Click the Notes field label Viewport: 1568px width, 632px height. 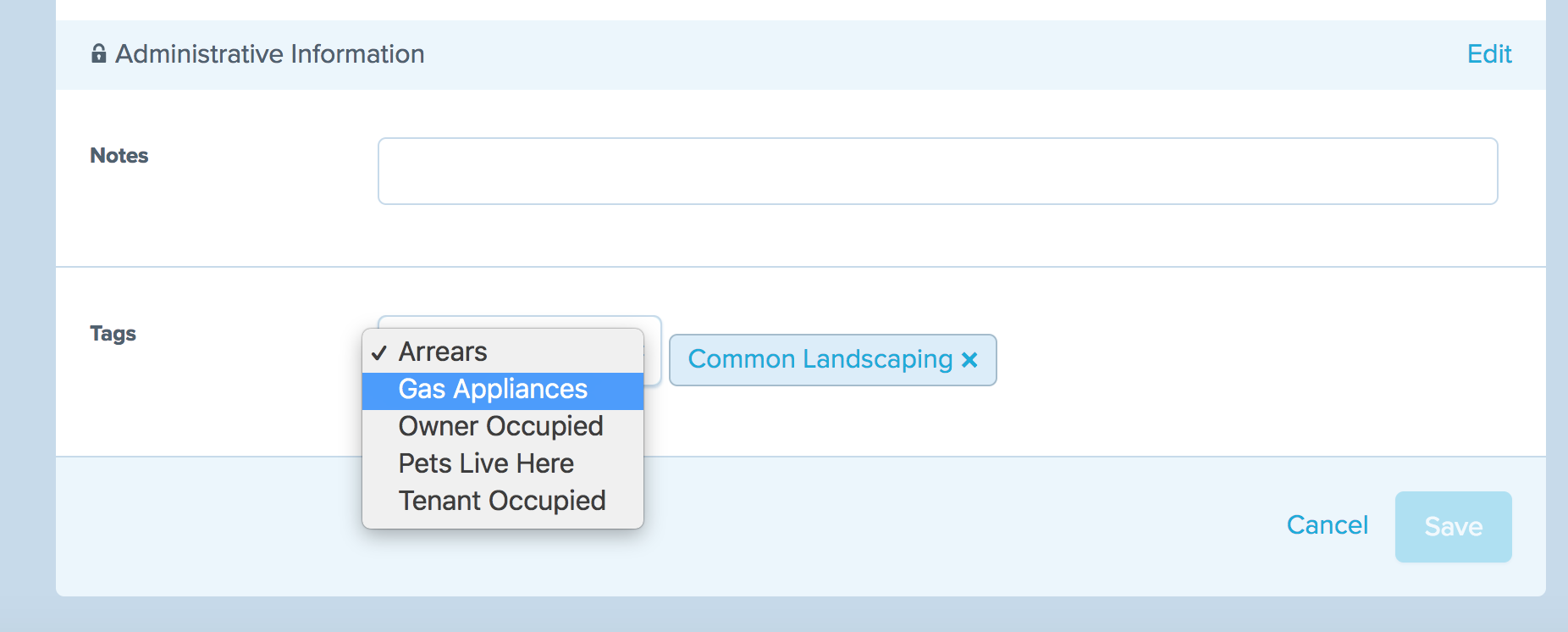pos(119,156)
